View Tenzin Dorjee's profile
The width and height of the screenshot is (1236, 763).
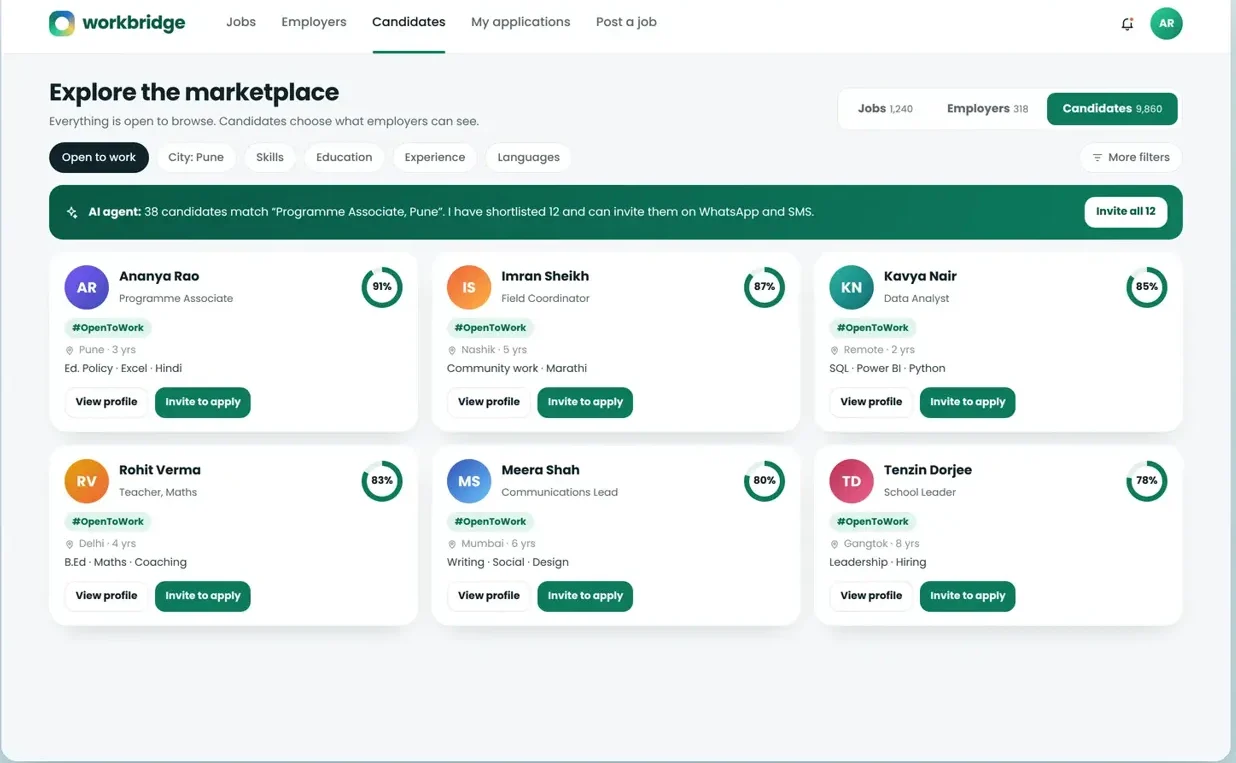(x=871, y=596)
